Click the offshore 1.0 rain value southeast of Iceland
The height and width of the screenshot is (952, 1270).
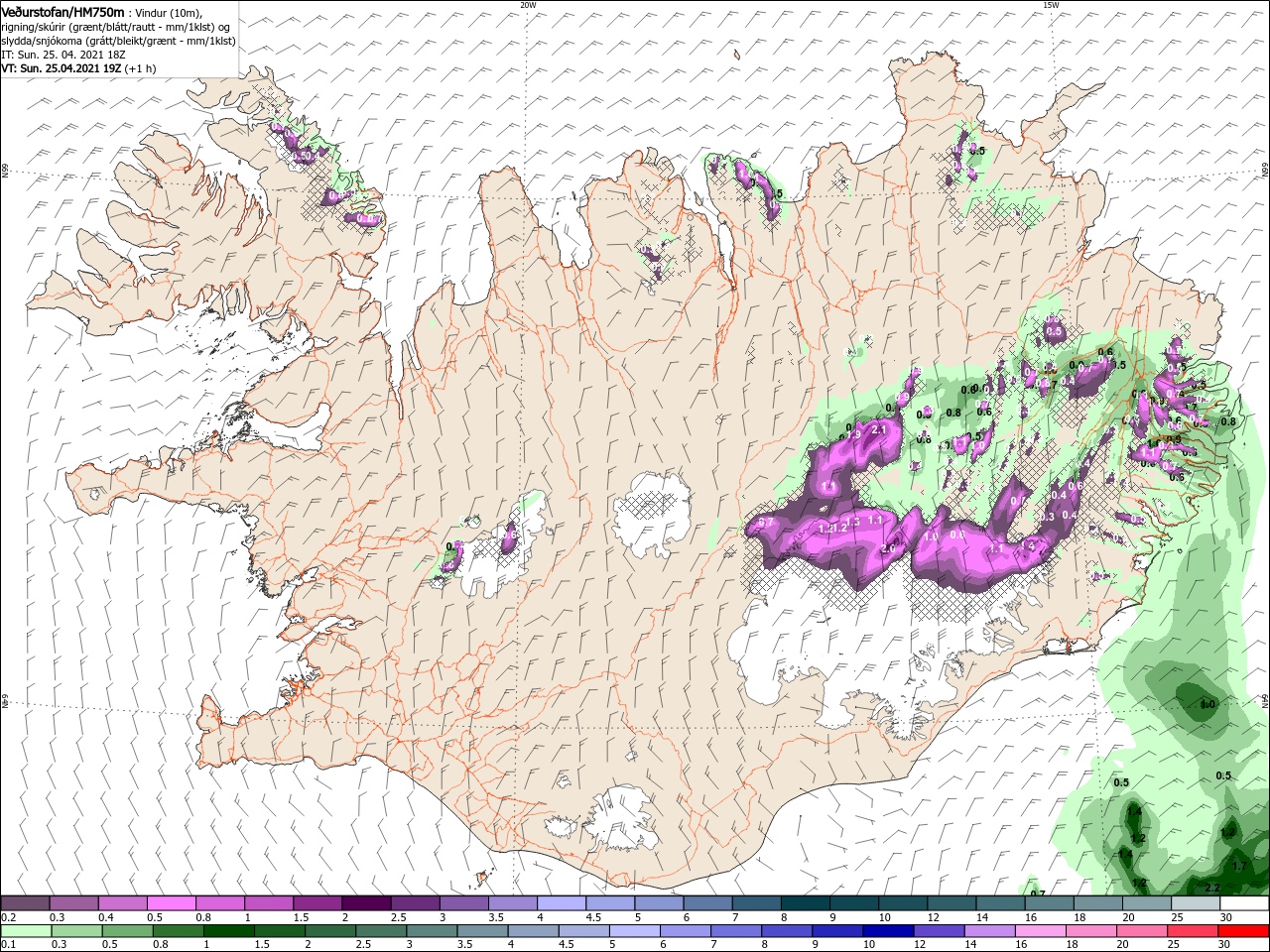(x=1207, y=704)
